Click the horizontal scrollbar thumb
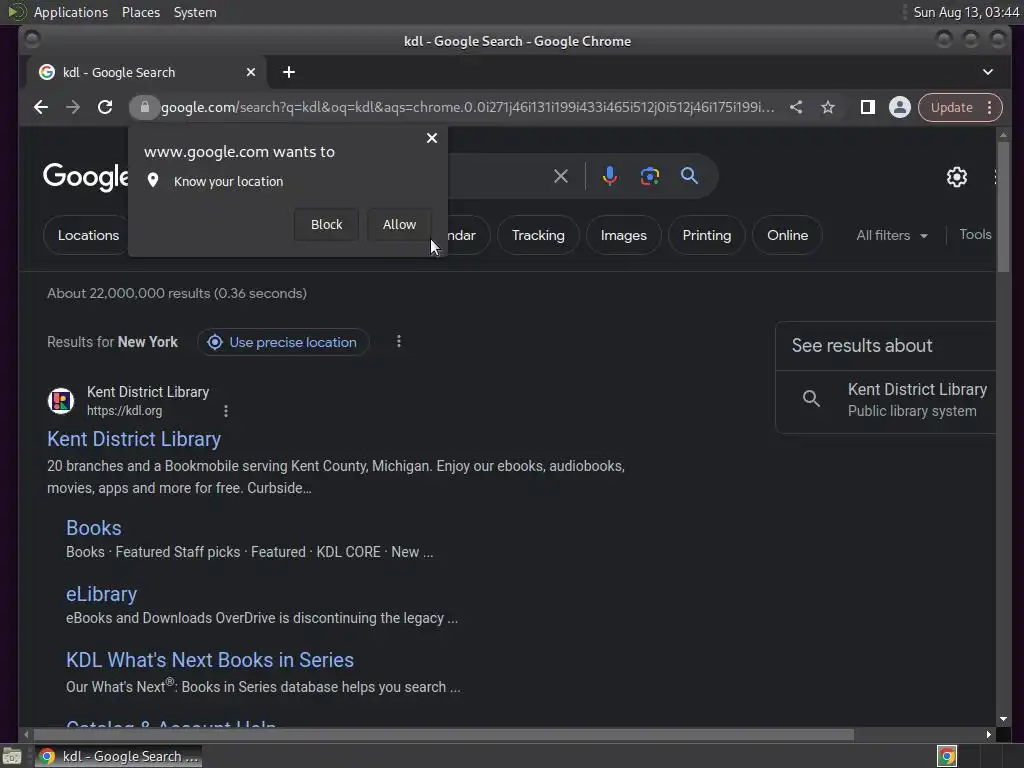This screenshot has width=1024, height=768. [x=443, y=735]
